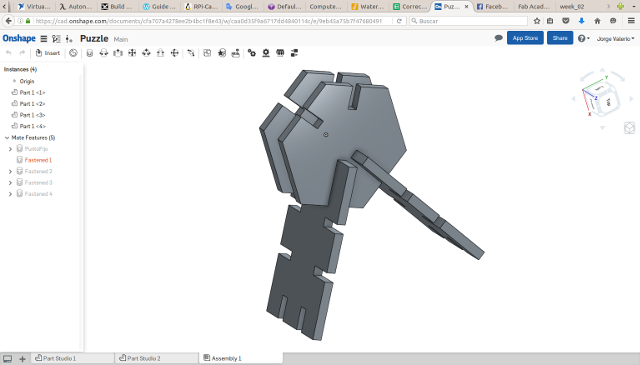Select the Linear relation tool
Image resolution: width=640 pixels, height=365 pixels.
click(x=294, y=53)
